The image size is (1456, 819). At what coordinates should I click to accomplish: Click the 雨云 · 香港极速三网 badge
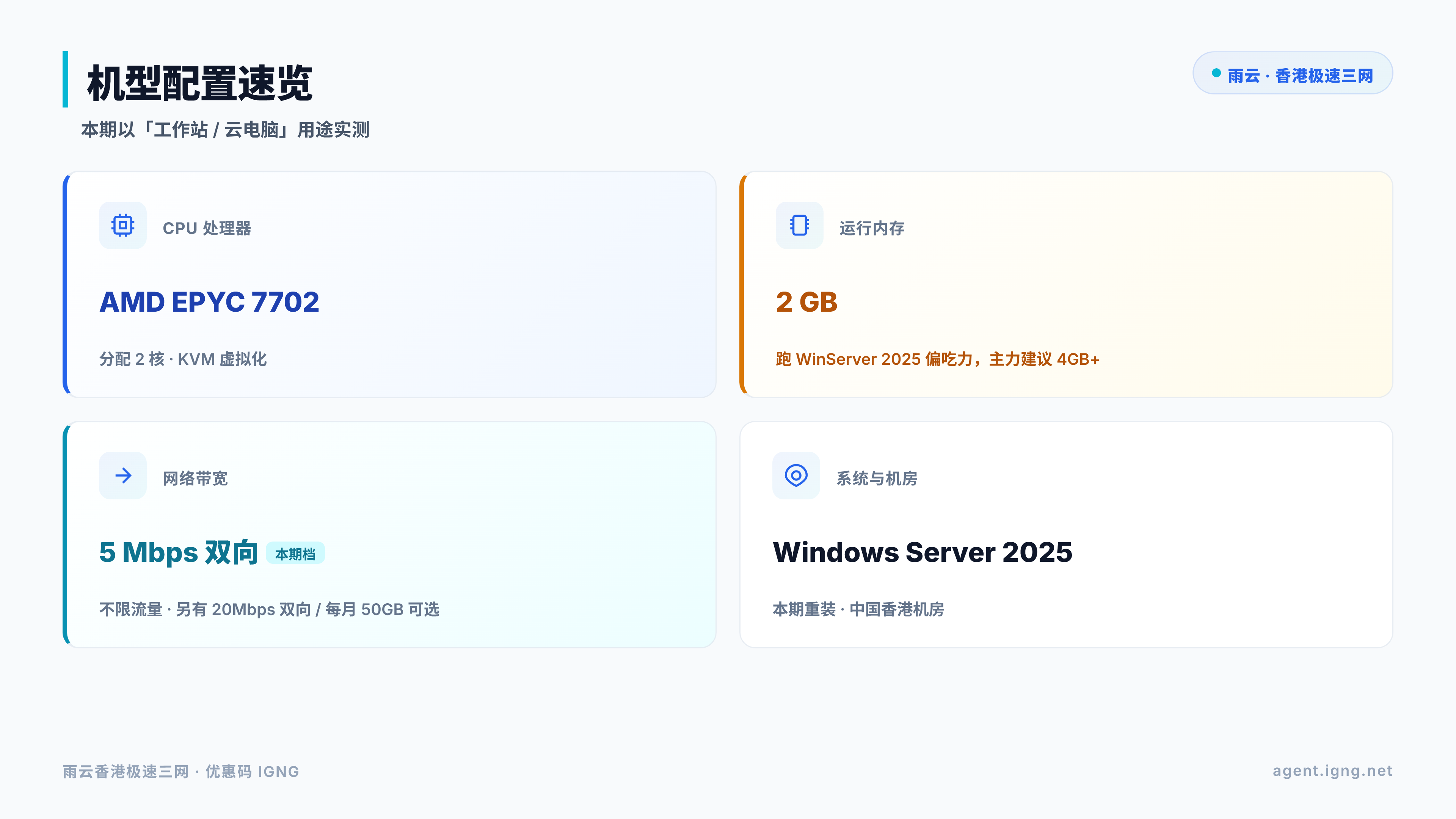pyautogui.click(x=1293, y=73)
